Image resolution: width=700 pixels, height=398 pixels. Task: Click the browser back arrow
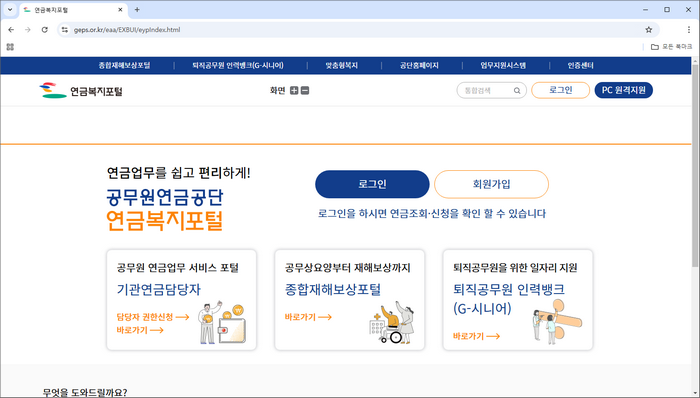pos(11,30)
